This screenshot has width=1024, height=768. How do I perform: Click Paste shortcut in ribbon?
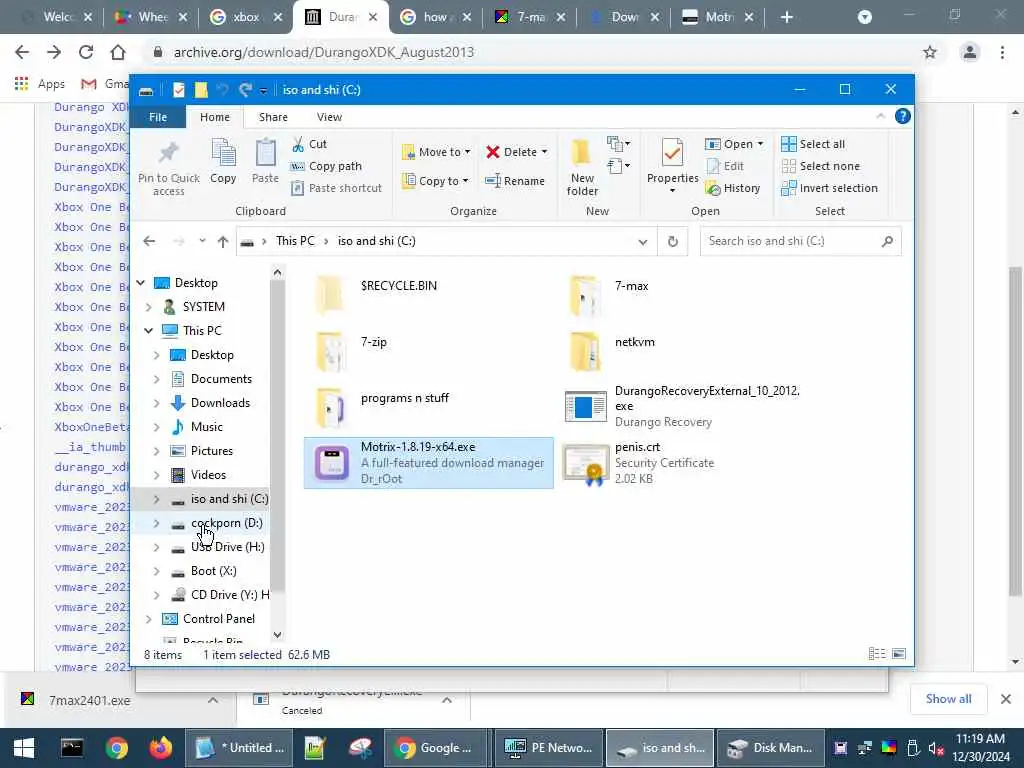click(x=337, y=188)
